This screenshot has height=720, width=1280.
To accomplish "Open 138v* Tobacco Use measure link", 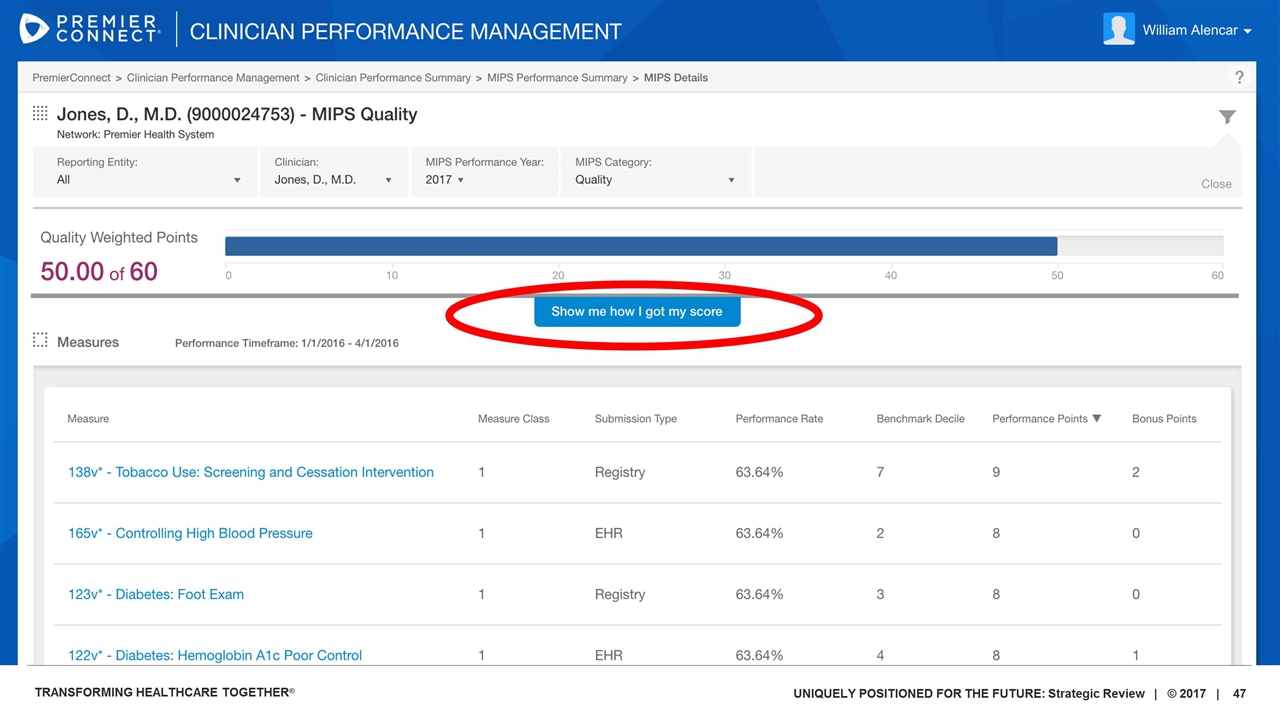I will click(251, 472).
